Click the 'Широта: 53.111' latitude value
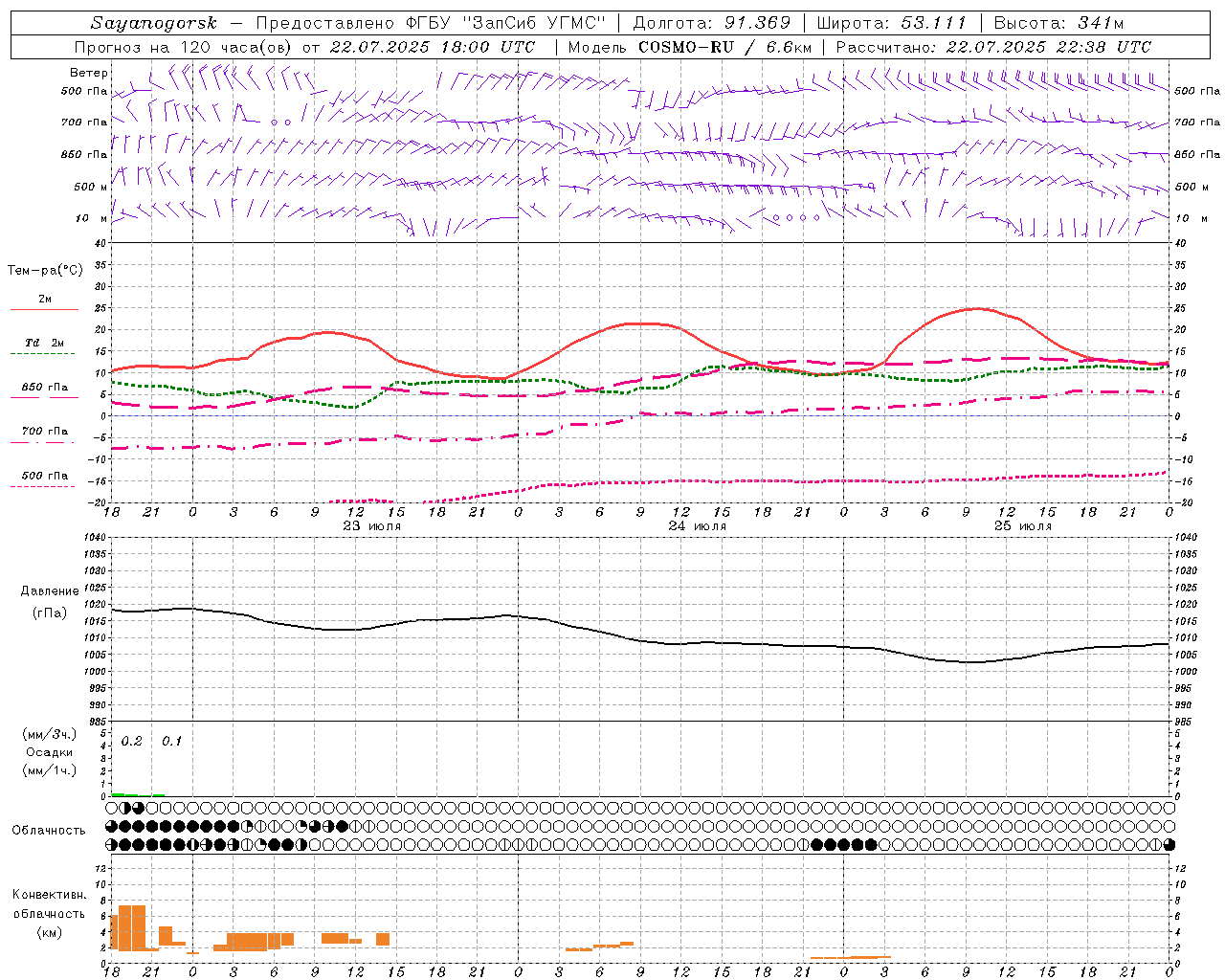 892,23
